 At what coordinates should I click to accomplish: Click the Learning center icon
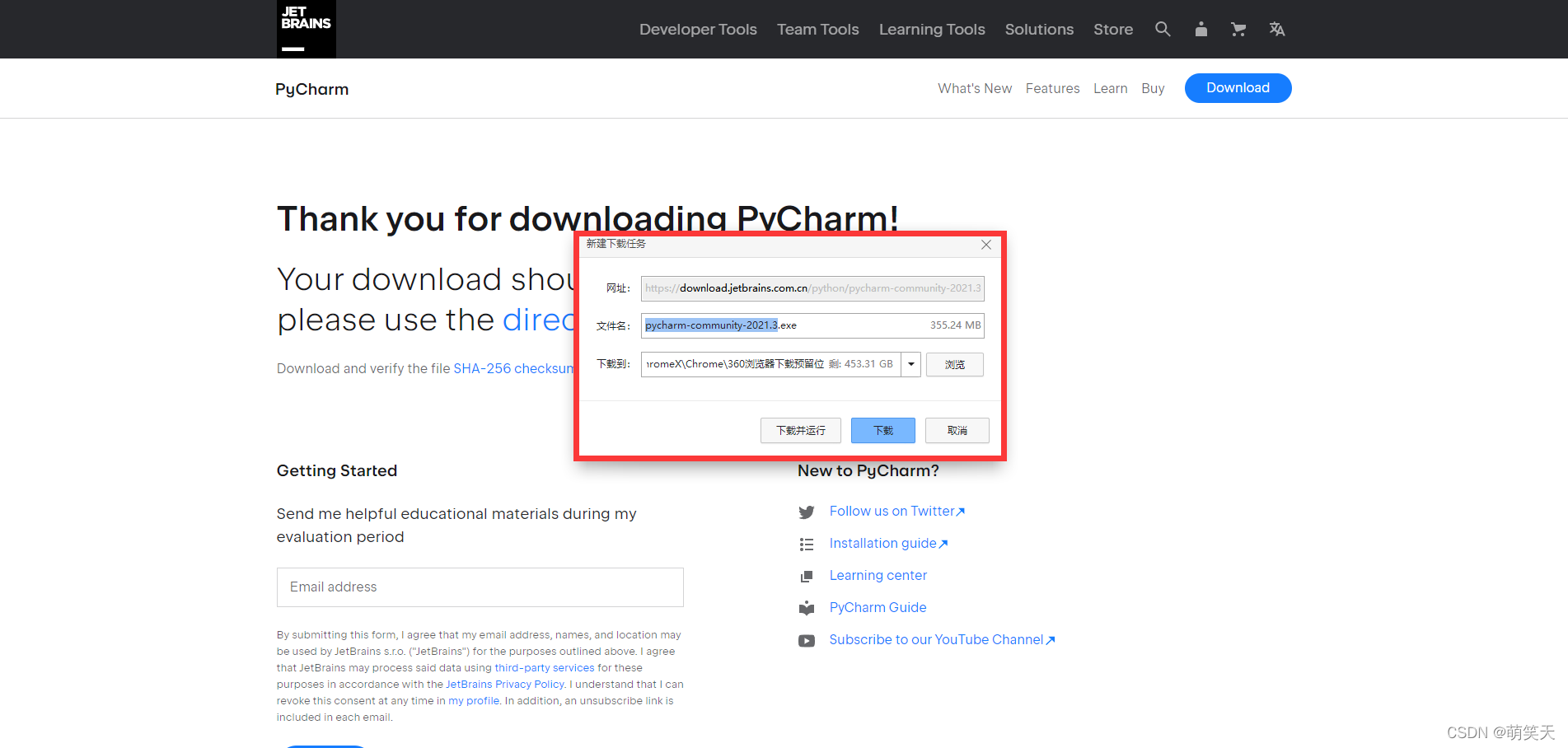pyautogui.click(x=807, y=577)
